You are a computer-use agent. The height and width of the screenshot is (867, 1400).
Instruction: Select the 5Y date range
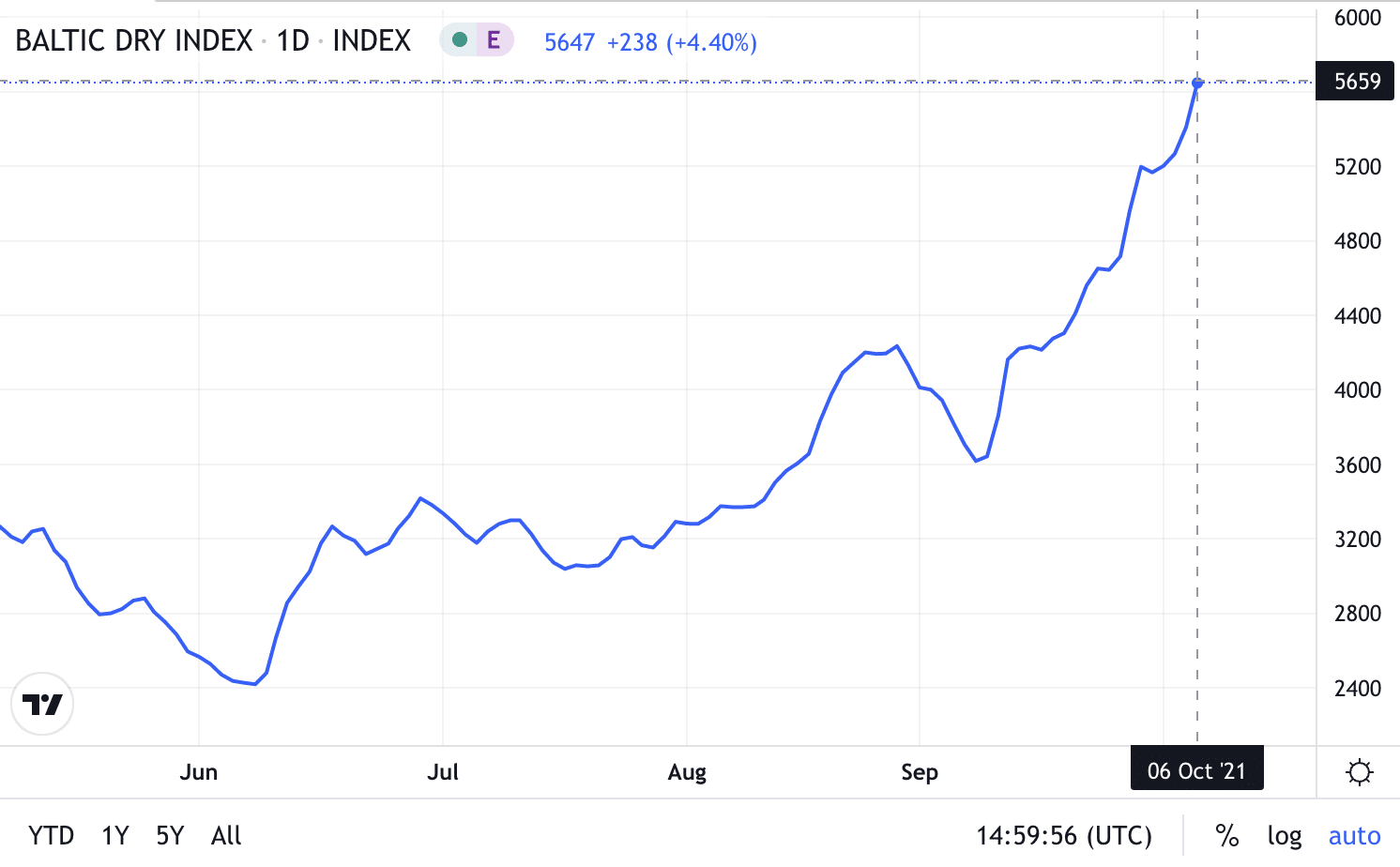pos(170,835)
